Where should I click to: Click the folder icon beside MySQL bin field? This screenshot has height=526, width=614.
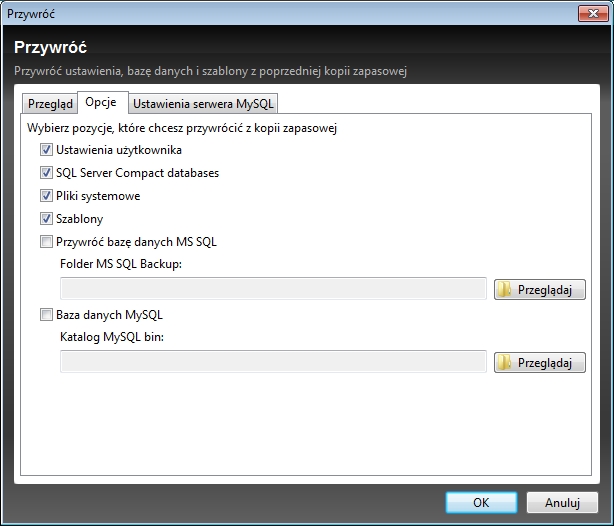coord(507,363)
